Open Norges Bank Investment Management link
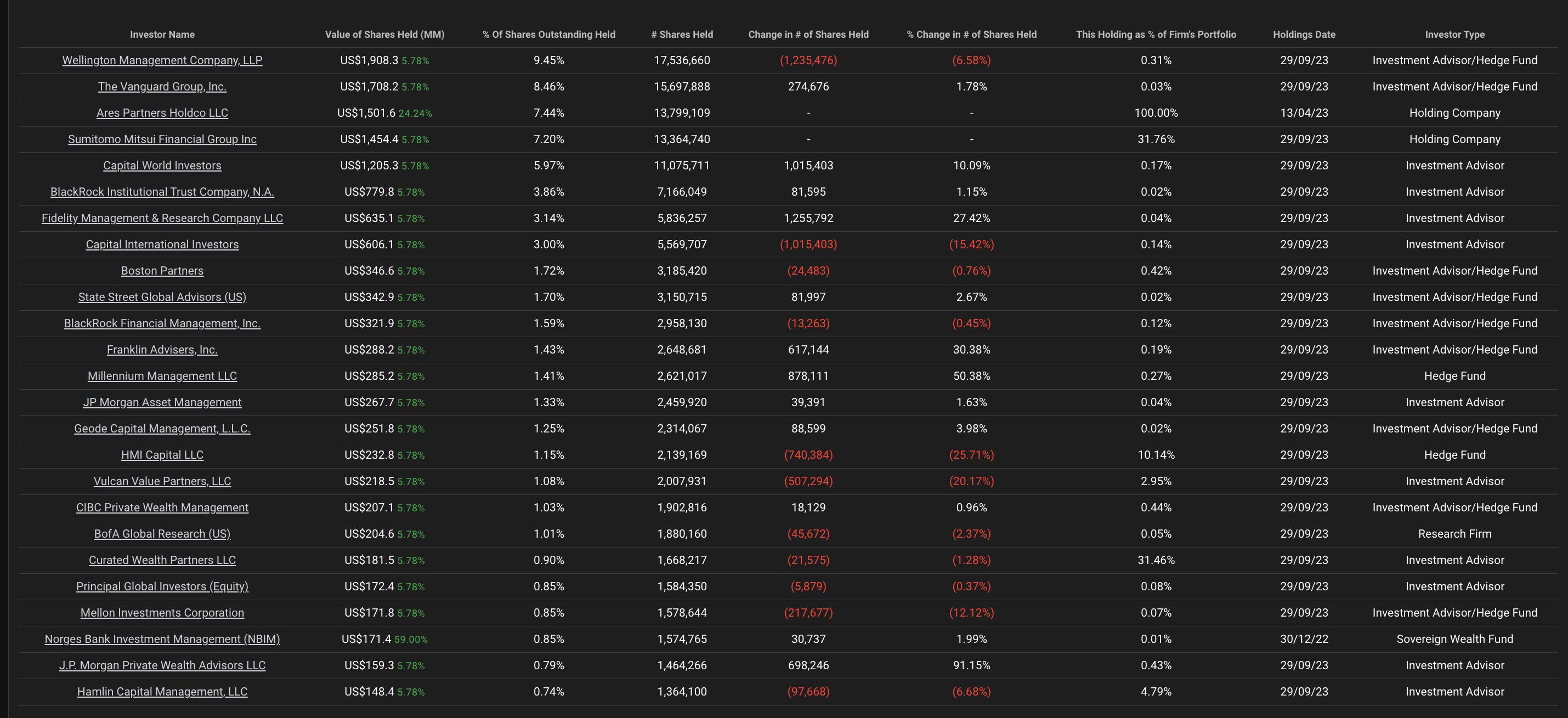 162,639
